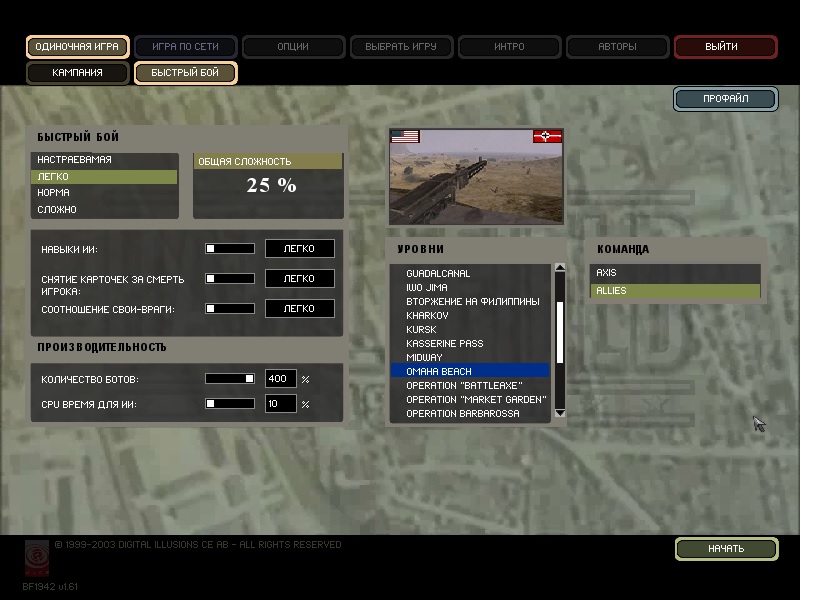Select Kursk level

(x=470, y=330)
